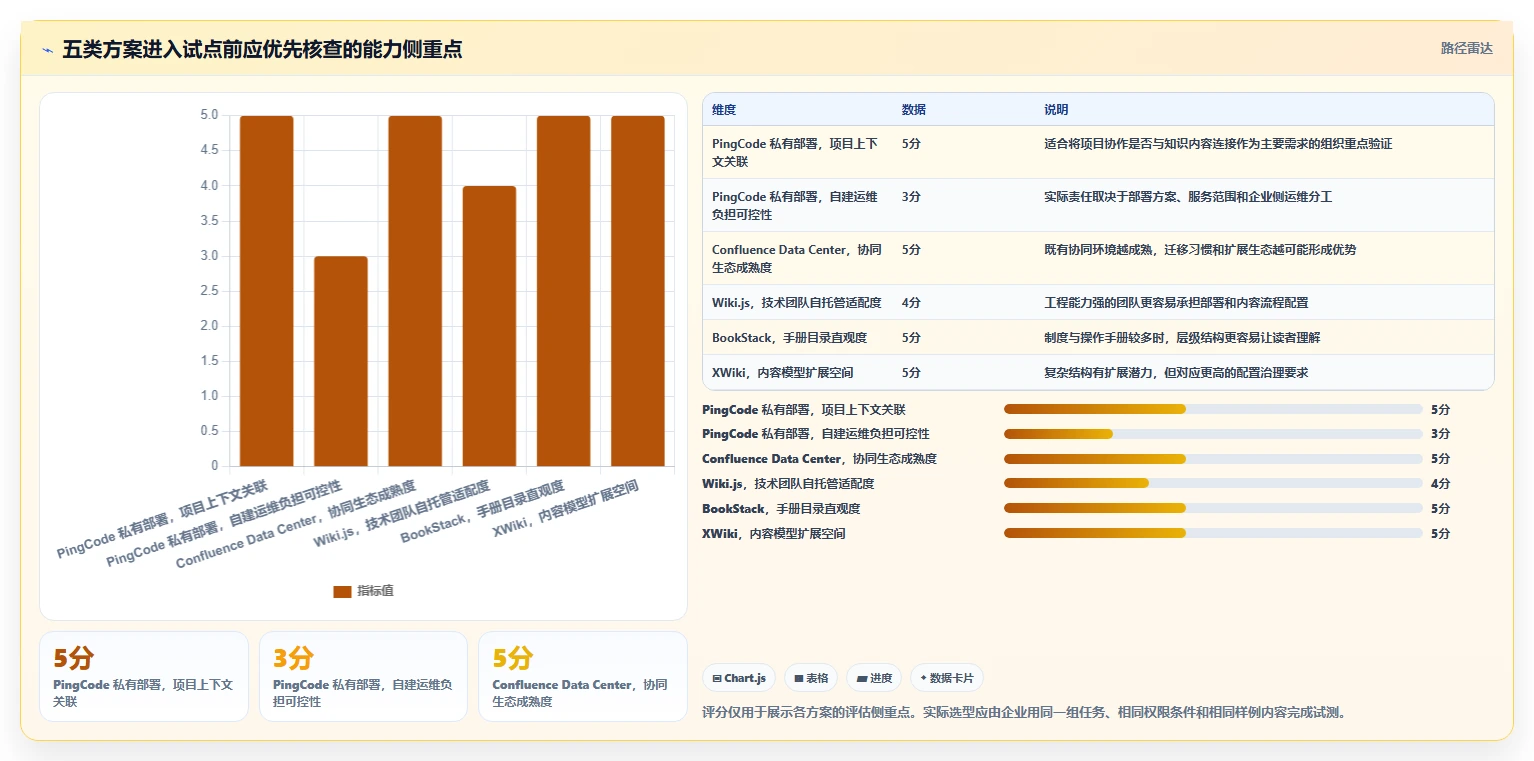Click description 复杂结构有扩展潜力，但对应更高的配置治理要求
Image resolution: width=1534 pixels, height=761 pixels.
[x=1176, y=372]
